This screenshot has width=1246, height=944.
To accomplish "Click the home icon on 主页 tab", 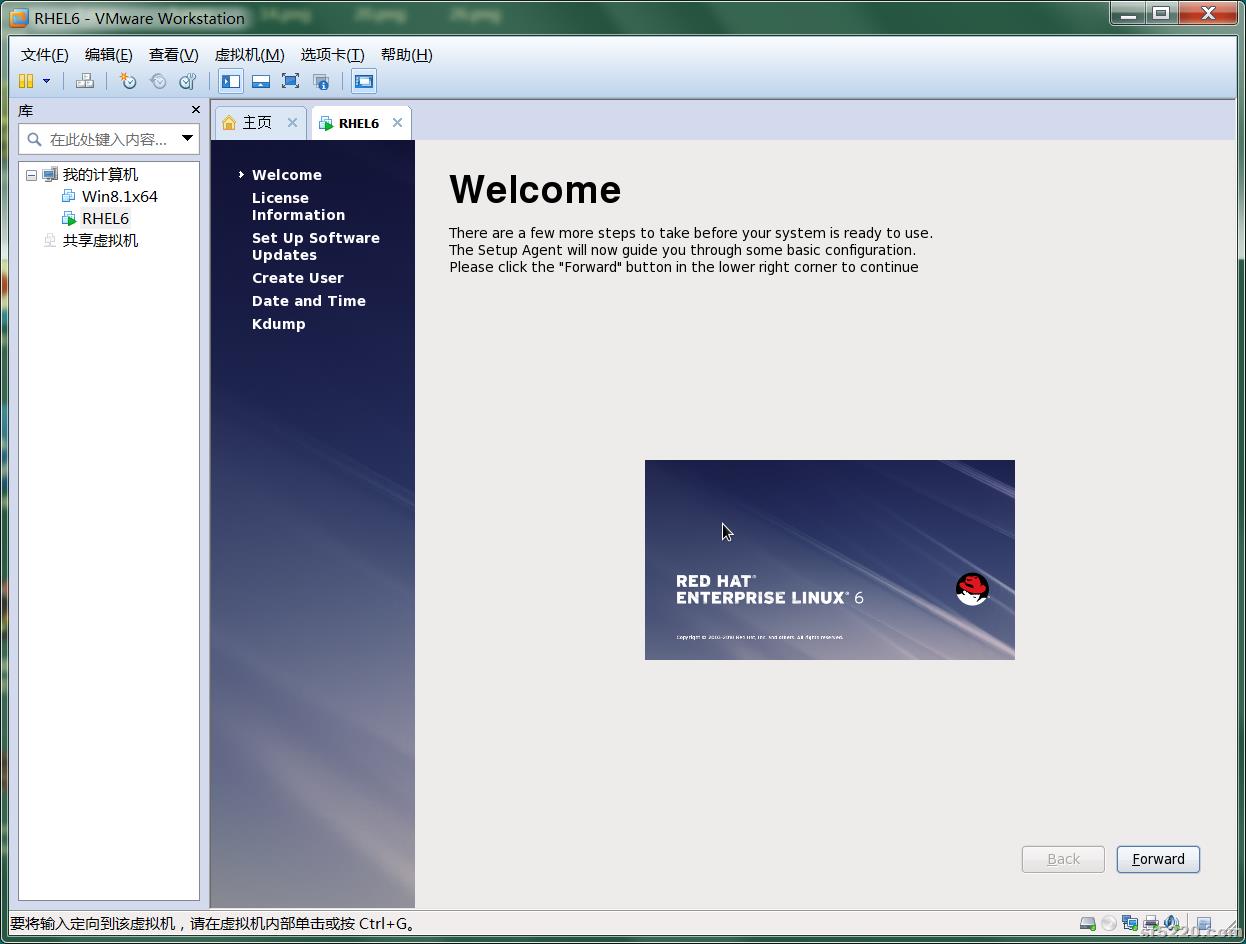I will 229,122.
